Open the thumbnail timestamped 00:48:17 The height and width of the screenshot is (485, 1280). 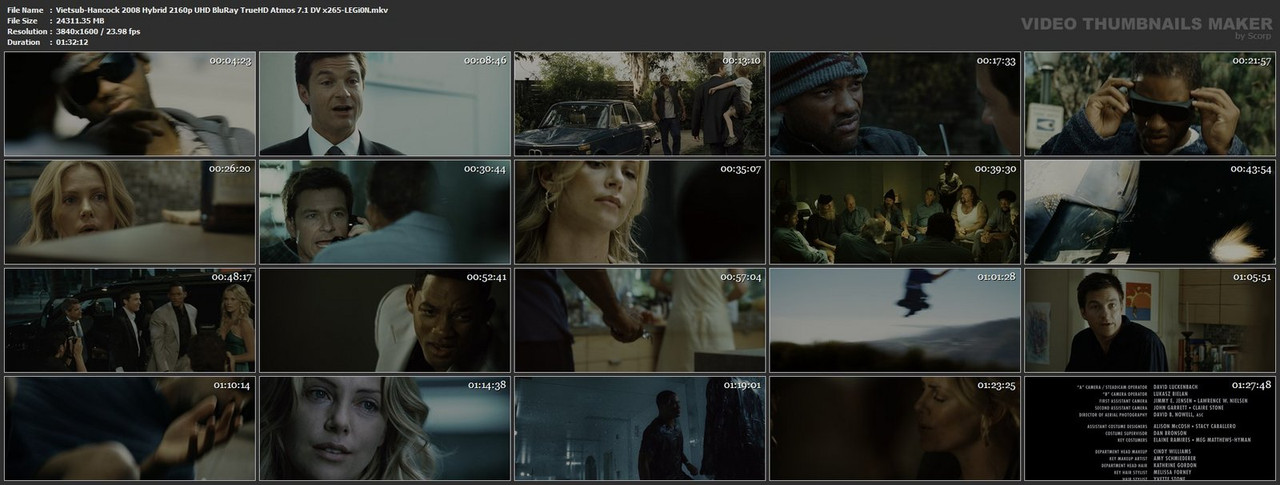[129, 320]
